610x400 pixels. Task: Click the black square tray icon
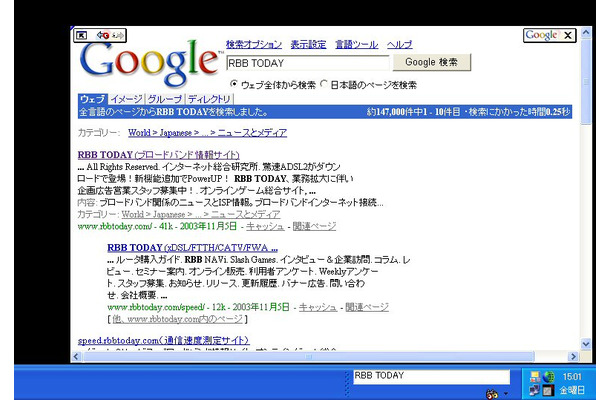pos(548,390)
